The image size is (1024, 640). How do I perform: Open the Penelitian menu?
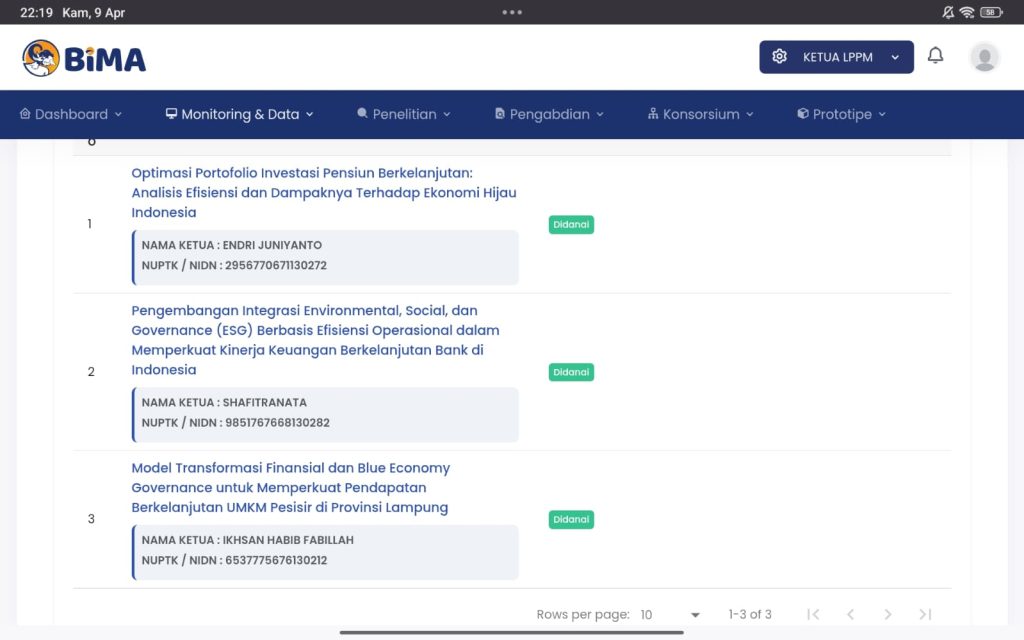tap(404, 114)
